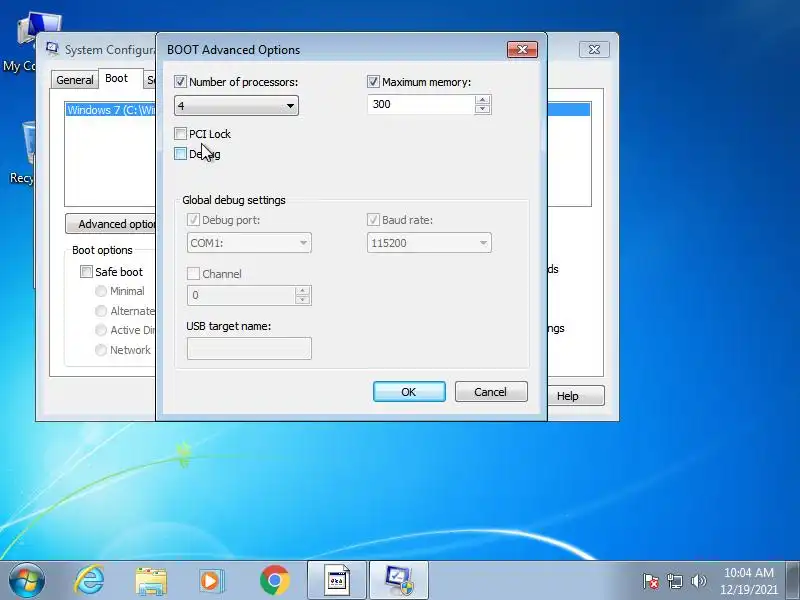The width and height of the screenshot is (800, 600).
Task: Select the Recycle Bin desktop icon
Action: [22, 152]
